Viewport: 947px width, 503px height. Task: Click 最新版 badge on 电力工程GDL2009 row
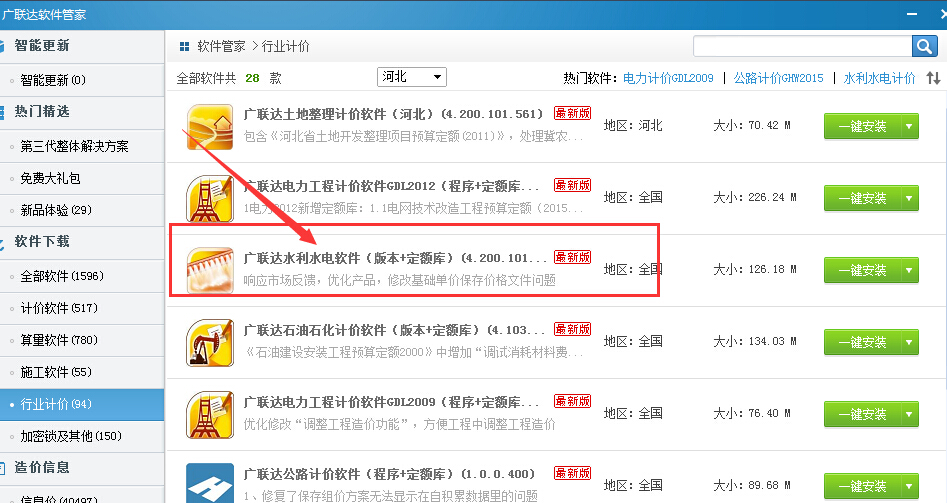coord(573,401)
